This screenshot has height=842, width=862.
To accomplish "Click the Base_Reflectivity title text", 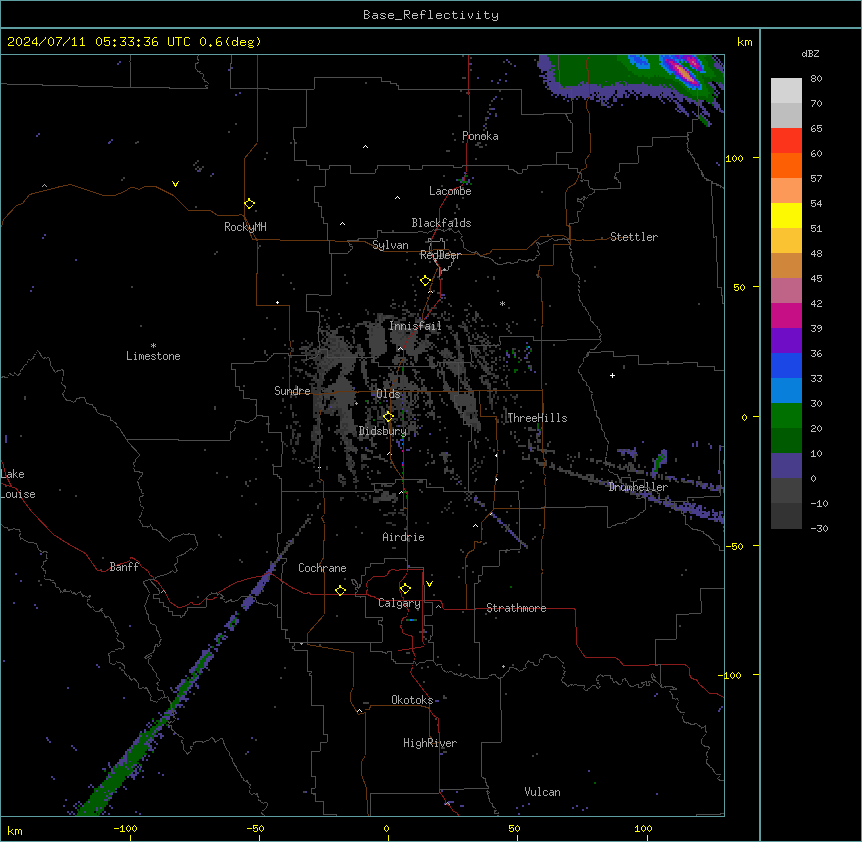I will coord(431,15).
